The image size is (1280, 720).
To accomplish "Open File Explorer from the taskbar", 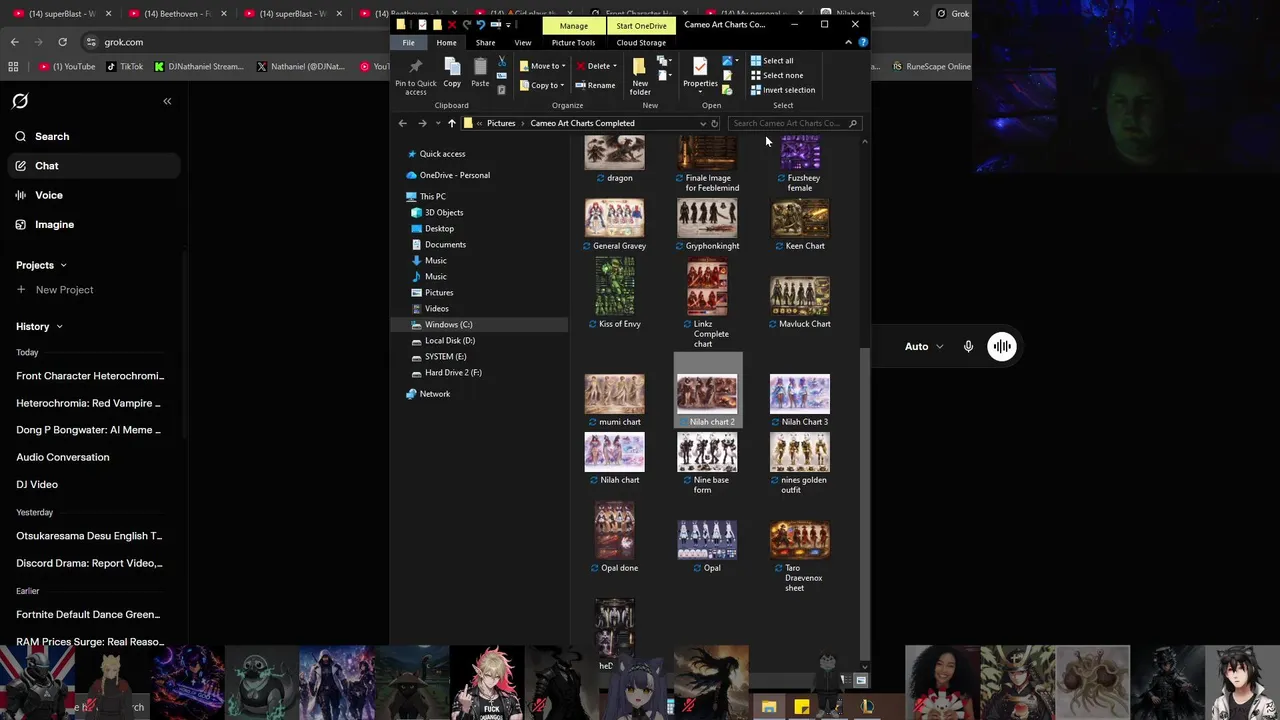I will [768, 707].
